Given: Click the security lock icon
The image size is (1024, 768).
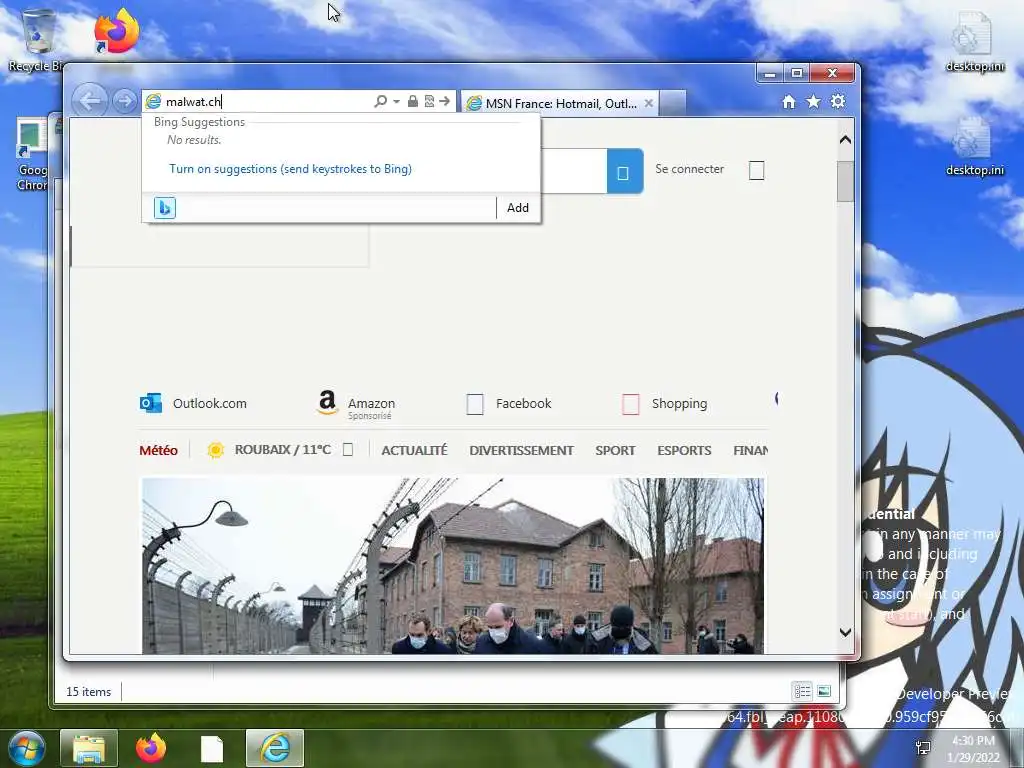Looking at the screenshot, I should 413,101.
